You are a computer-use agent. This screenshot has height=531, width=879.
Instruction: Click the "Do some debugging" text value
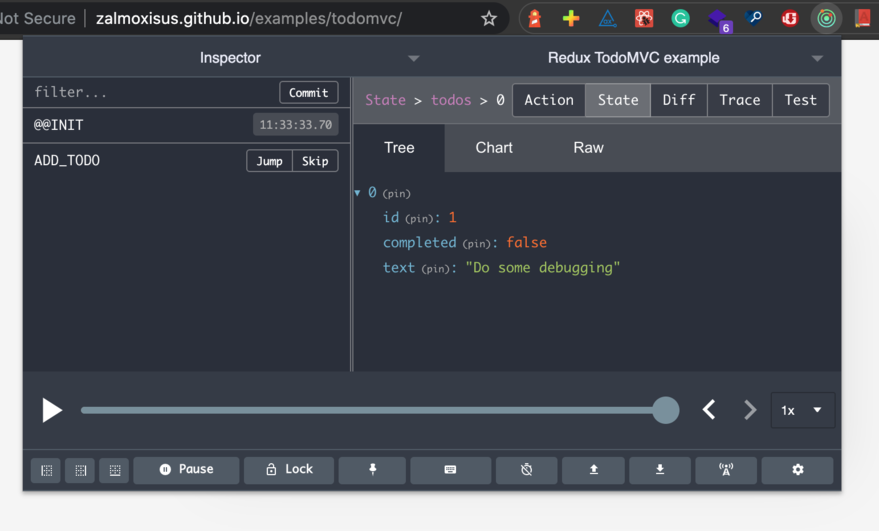pos(543,268)
